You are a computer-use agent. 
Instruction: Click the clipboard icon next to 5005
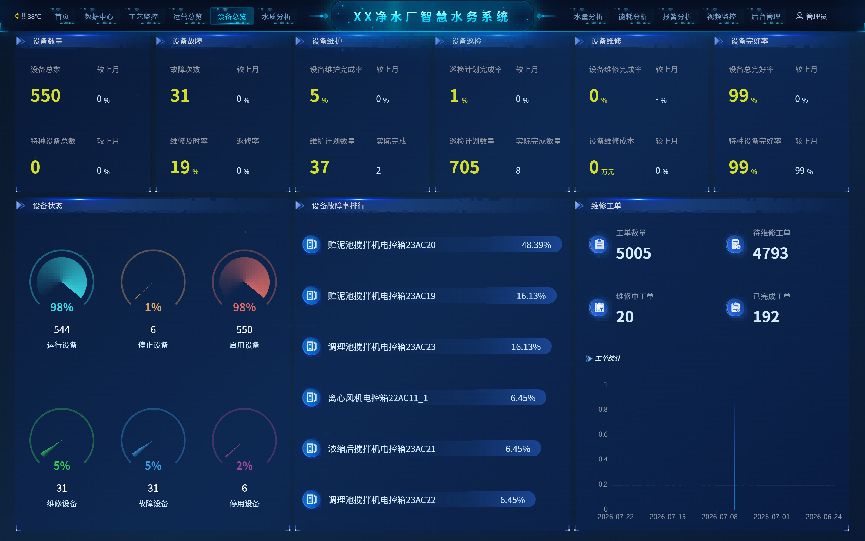click(599, 244)
